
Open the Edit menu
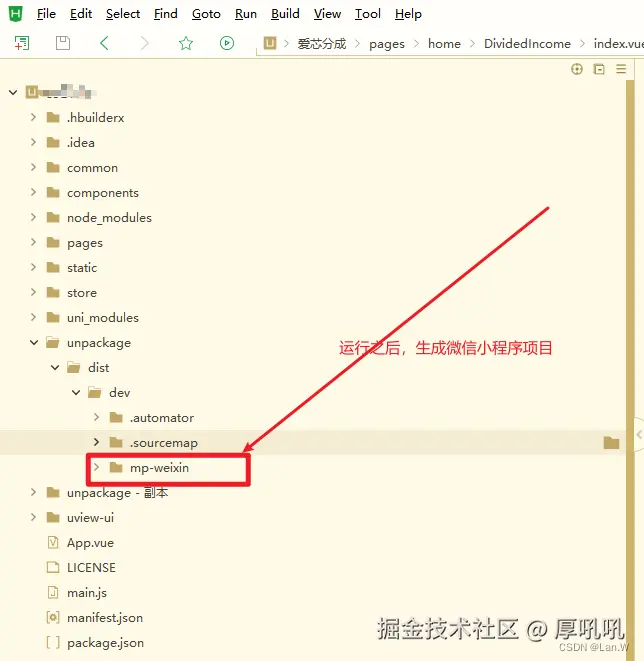pos(81,14)
